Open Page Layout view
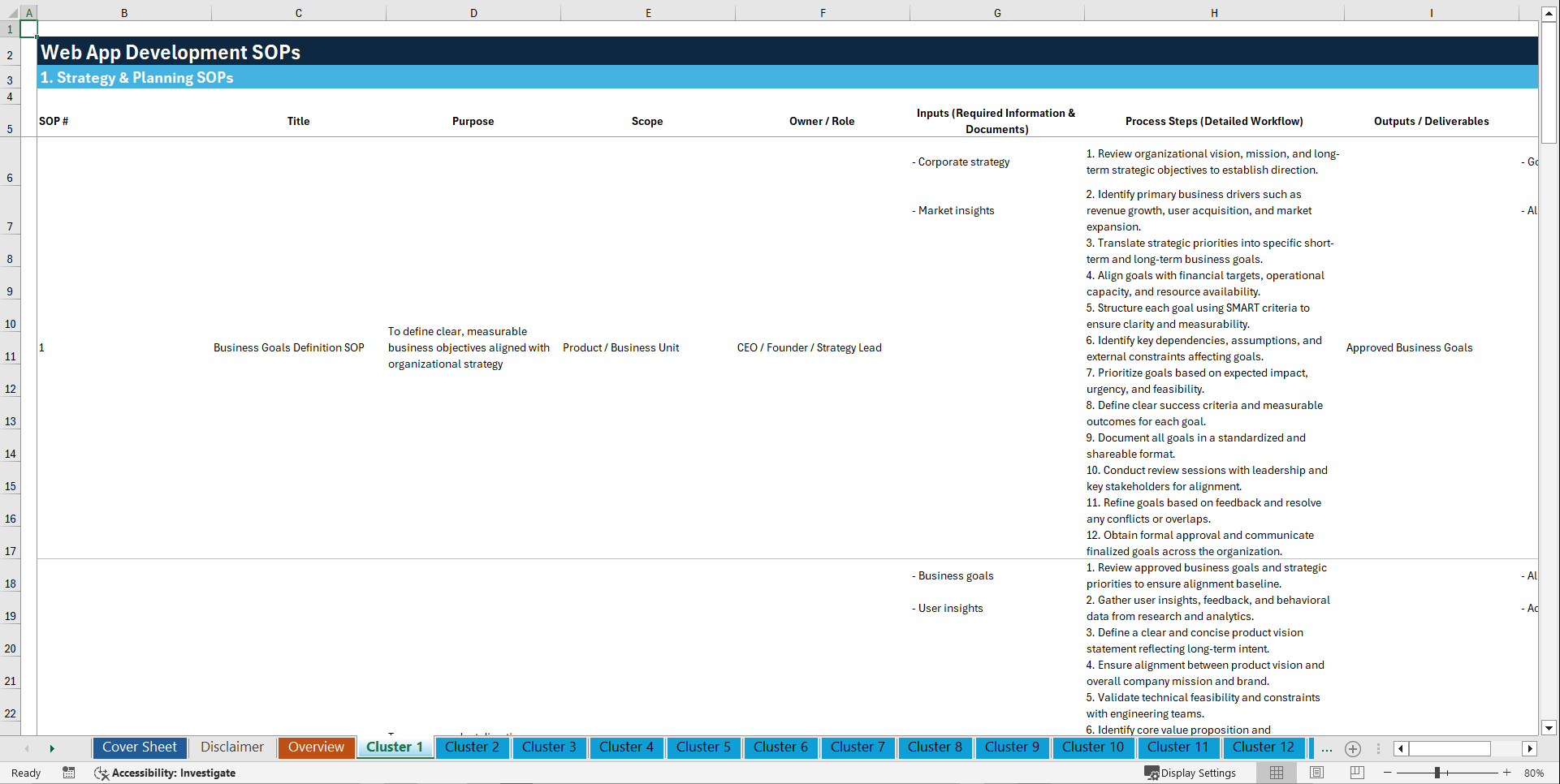Screen dimensions: 1560x784 [1316, 773]
